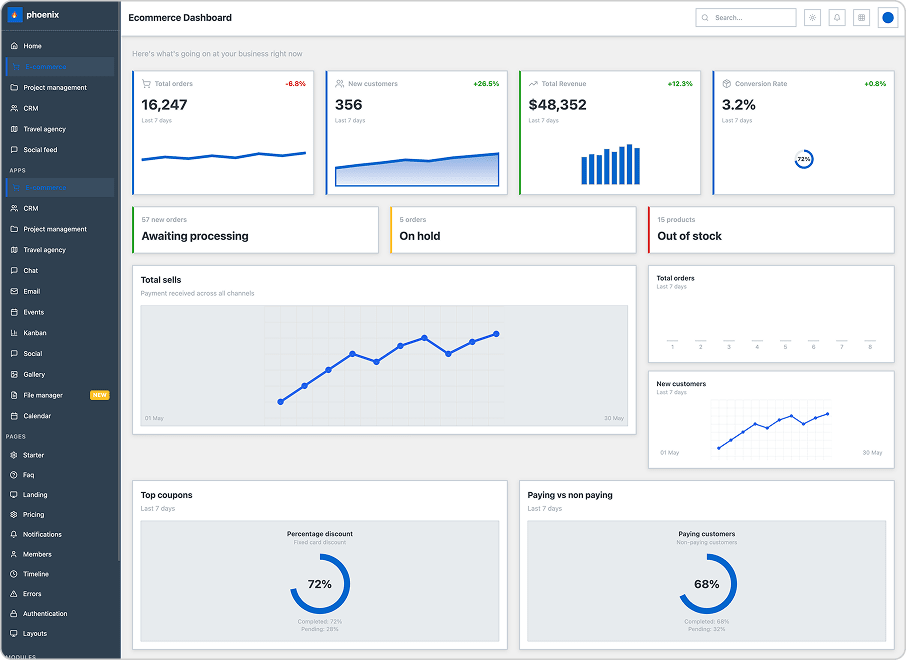Open the Awaiting processing card
906x660 pixels.
[255, 230]
